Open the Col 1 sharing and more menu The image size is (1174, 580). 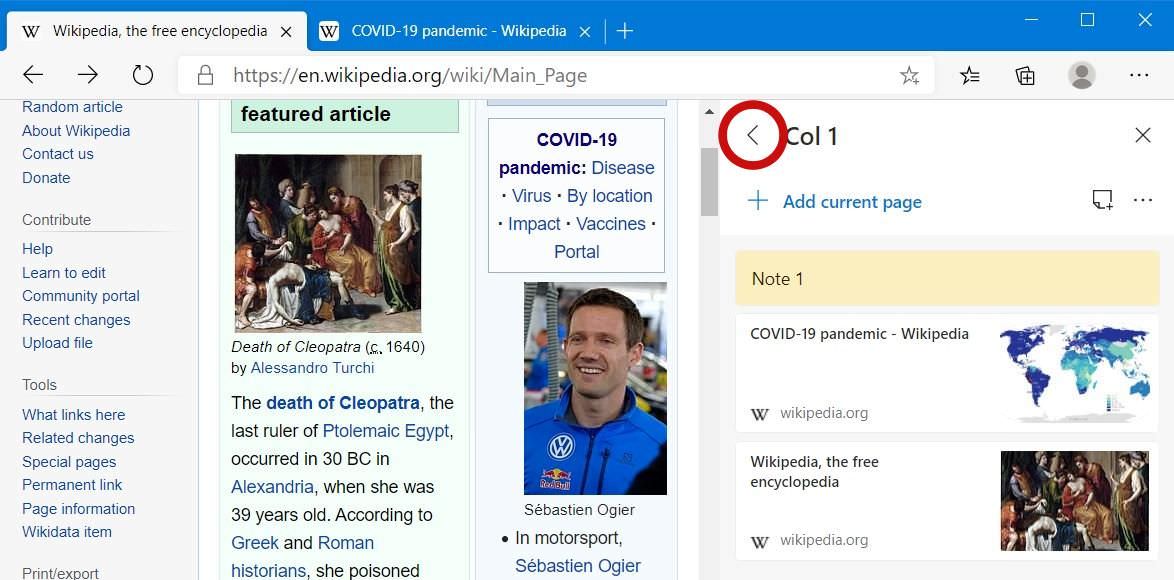[1143, 200]
